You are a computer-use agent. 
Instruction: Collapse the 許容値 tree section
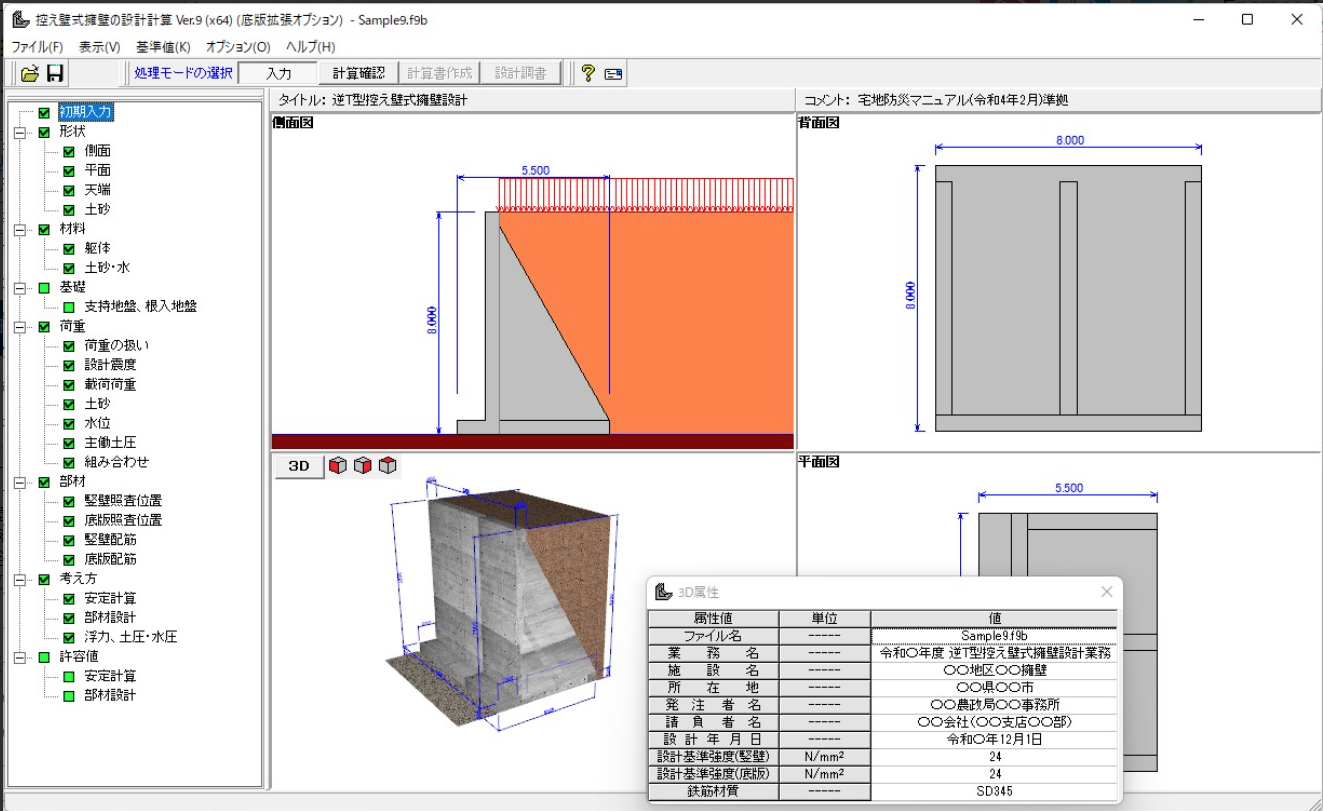click(19, 657)
